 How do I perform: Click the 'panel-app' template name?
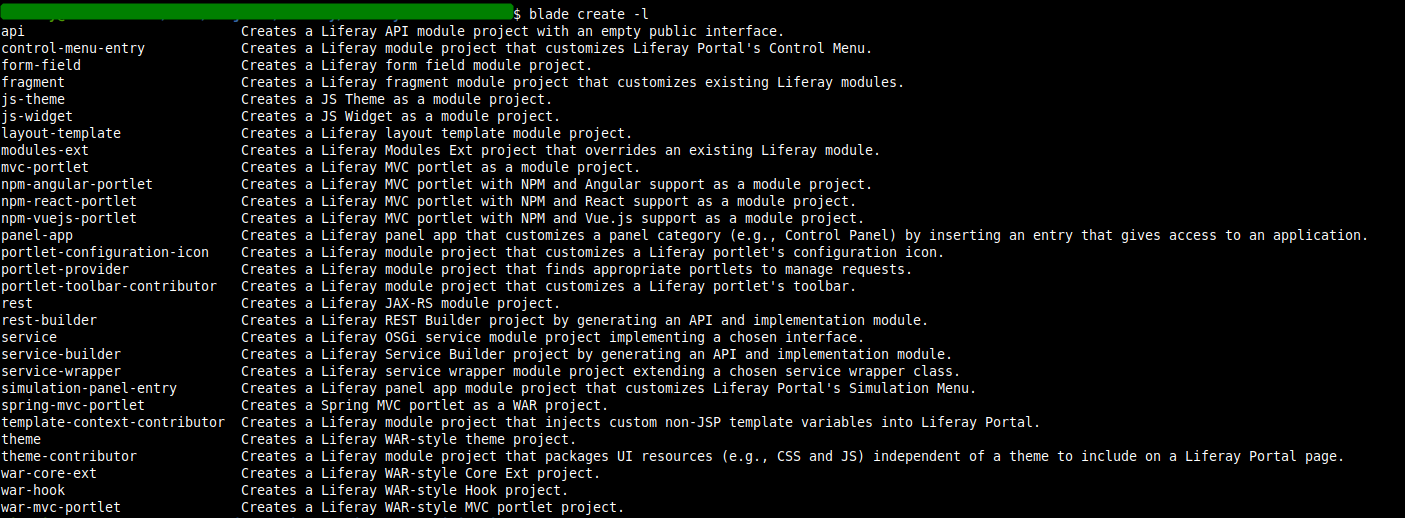37,235
